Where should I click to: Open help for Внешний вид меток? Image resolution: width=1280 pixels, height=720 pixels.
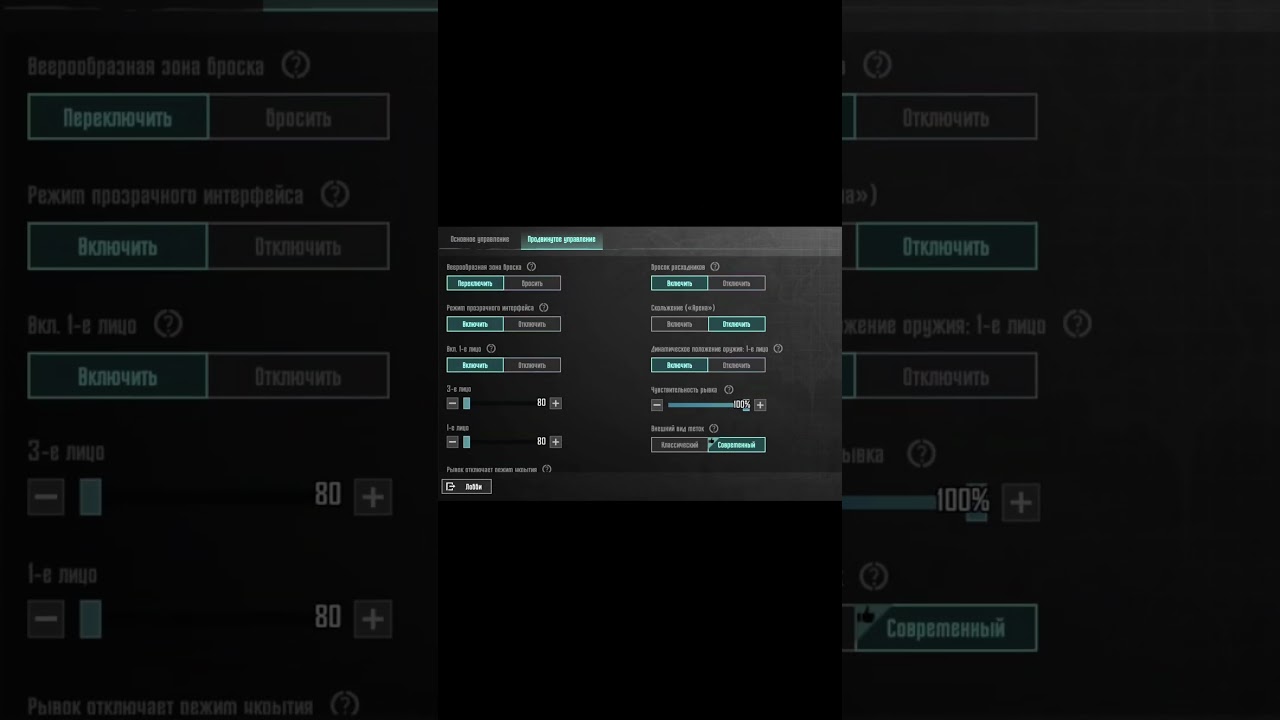point(713,429)
